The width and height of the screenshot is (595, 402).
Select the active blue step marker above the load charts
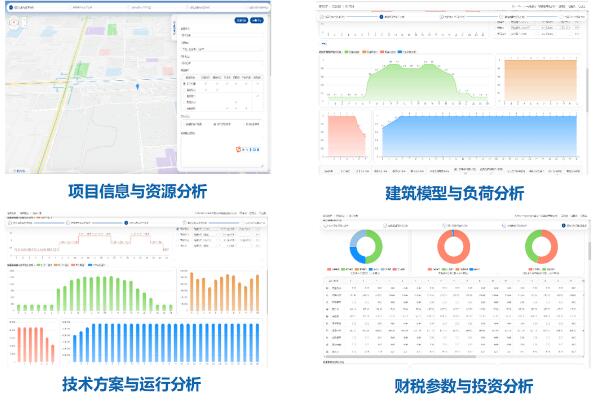[381, 17]
